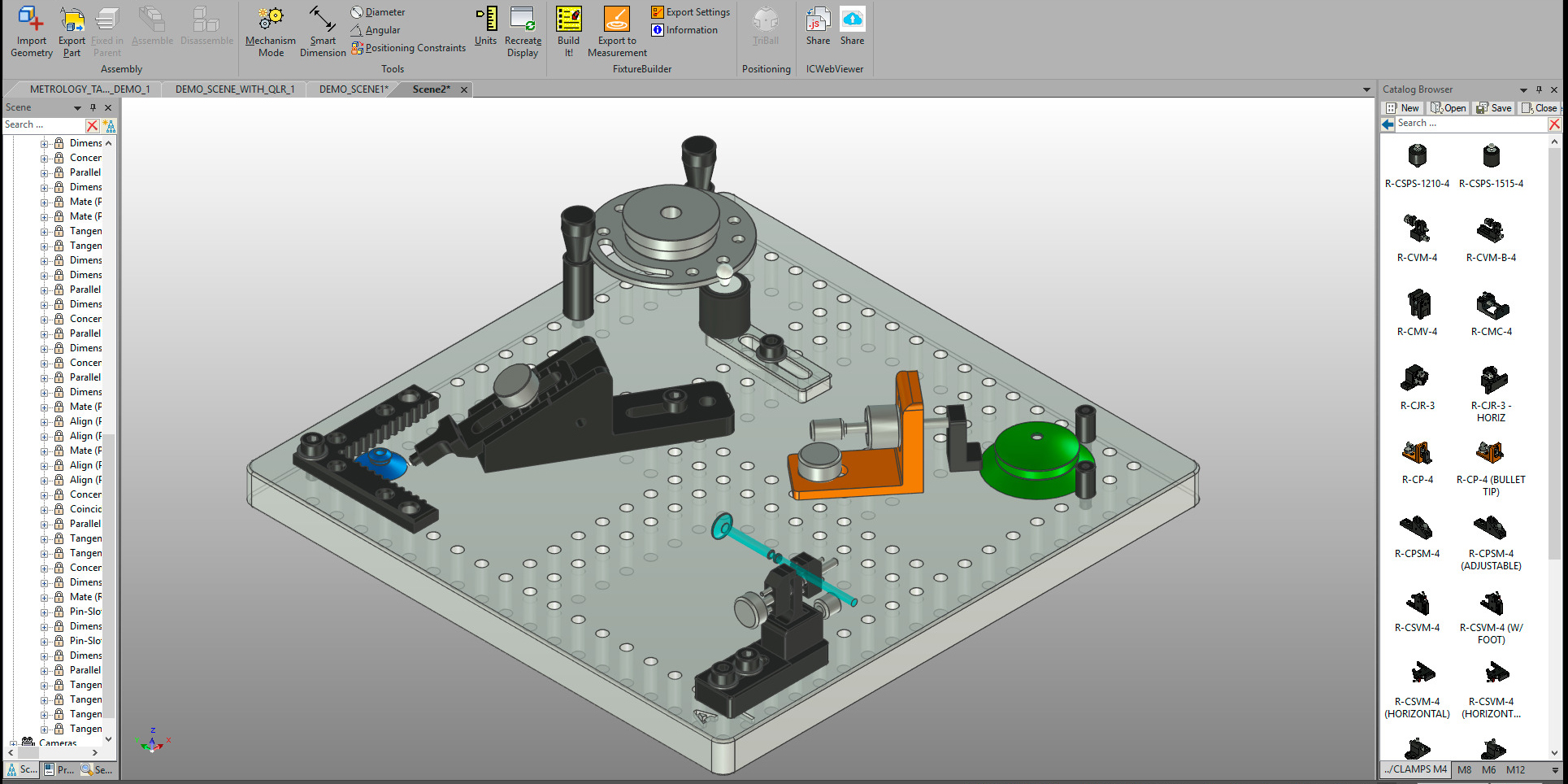Open the Scene panel dropdown arrow

point(78,107)
